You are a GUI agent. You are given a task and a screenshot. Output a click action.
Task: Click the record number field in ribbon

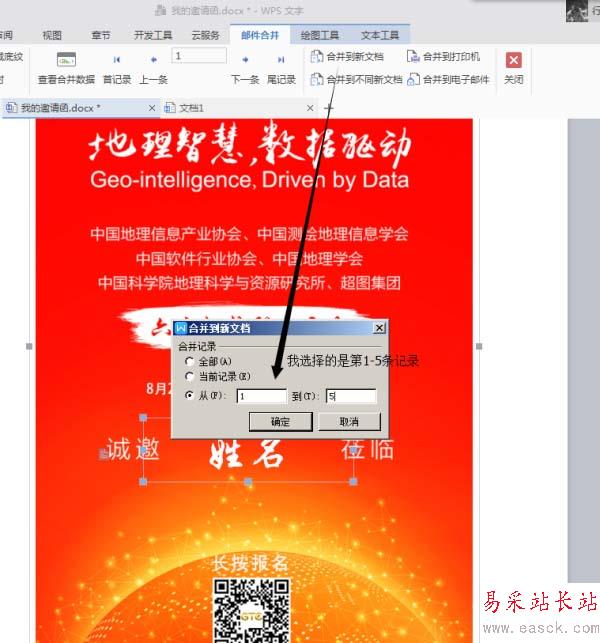tap(199, 56)
